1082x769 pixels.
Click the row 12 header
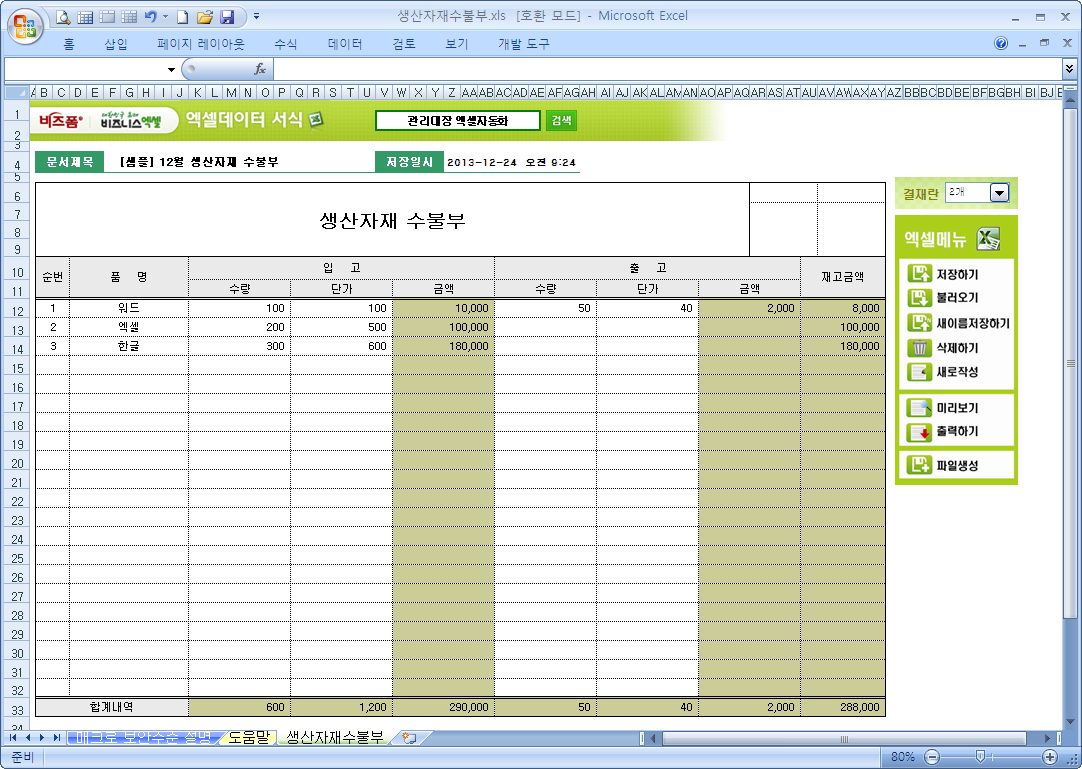pos(17,311)
